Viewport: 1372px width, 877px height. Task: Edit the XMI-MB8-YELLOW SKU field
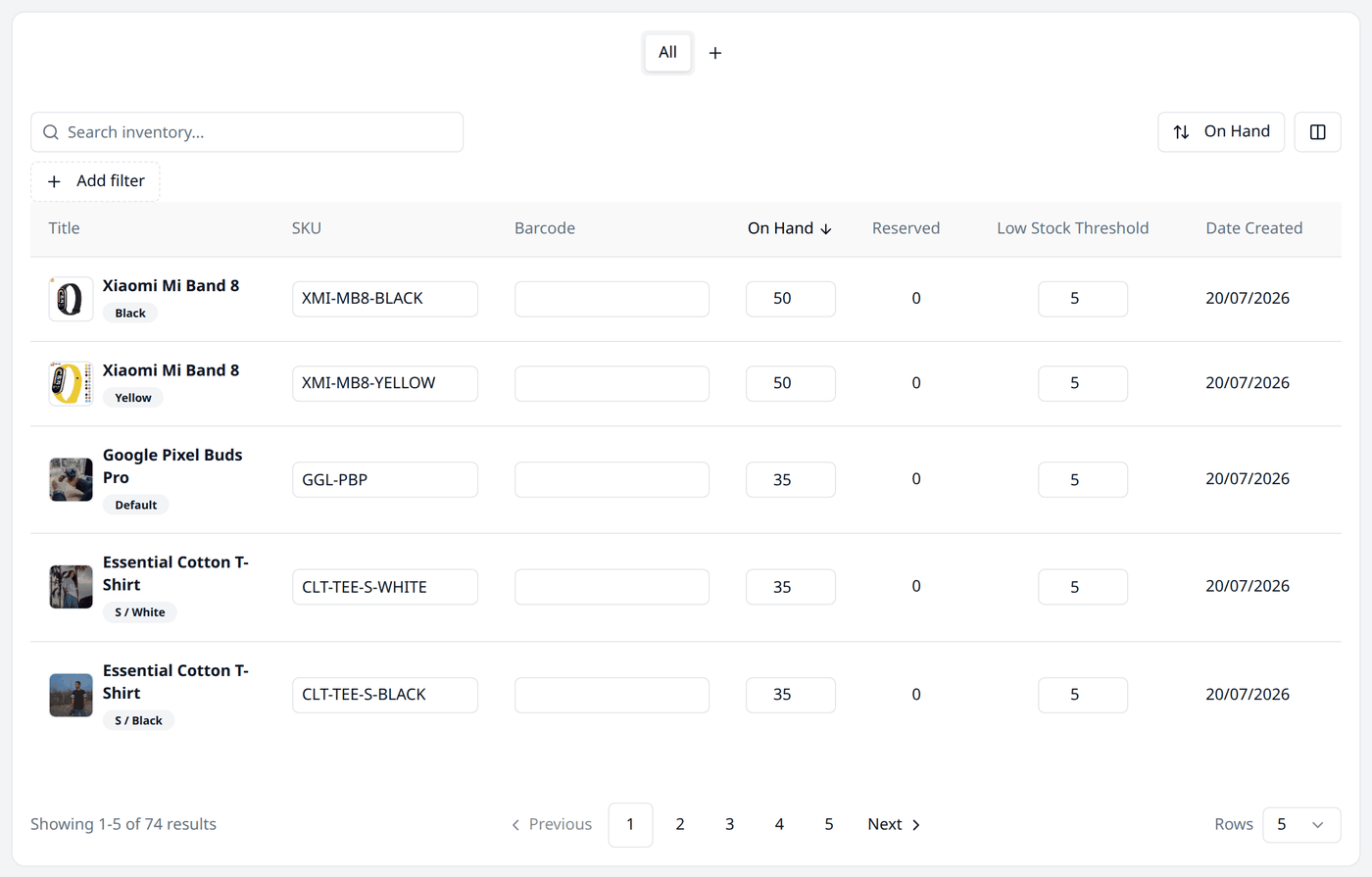click(x=385, y=383)
